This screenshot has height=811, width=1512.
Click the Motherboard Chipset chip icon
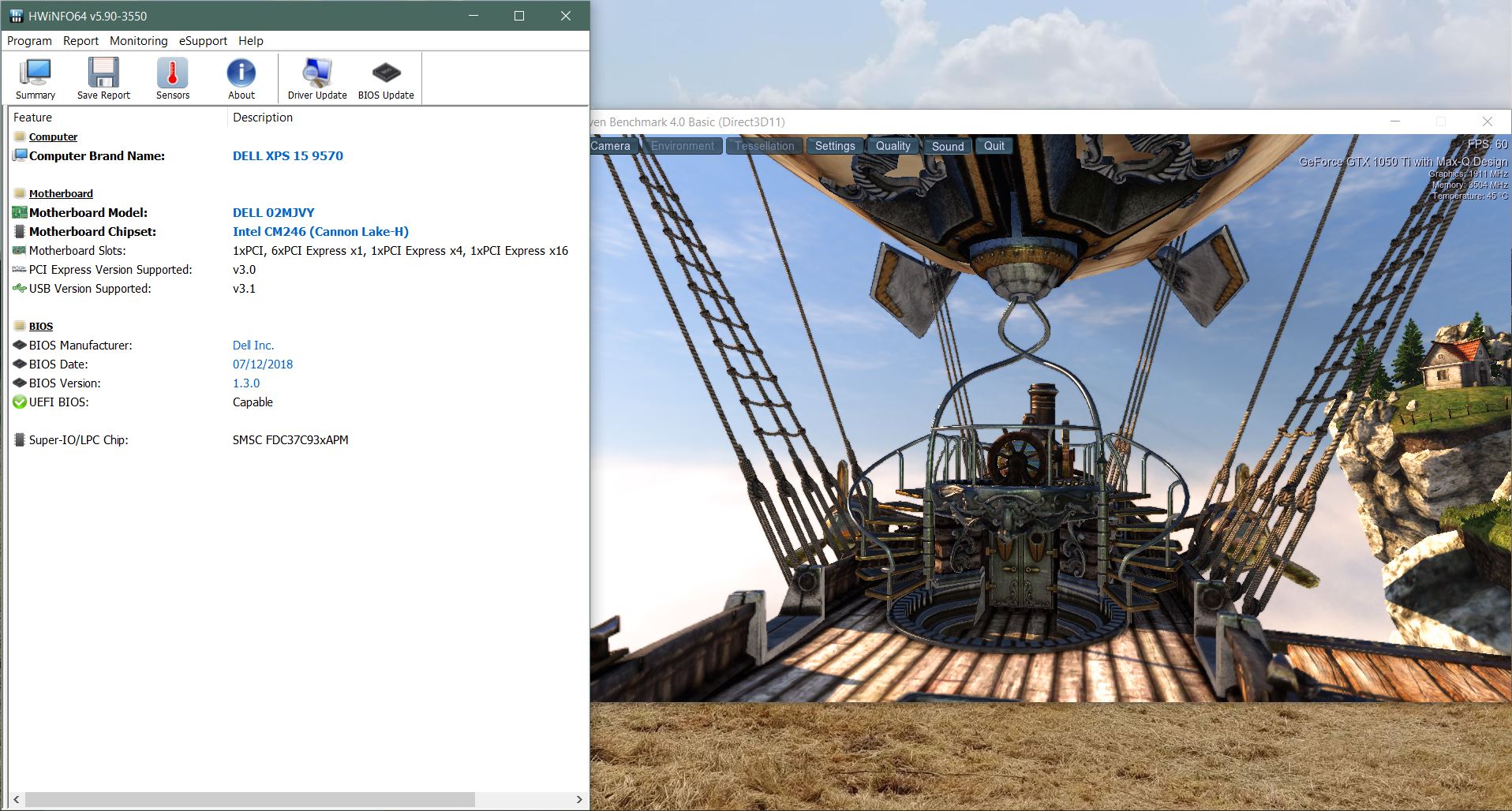(x=20, y=231)
